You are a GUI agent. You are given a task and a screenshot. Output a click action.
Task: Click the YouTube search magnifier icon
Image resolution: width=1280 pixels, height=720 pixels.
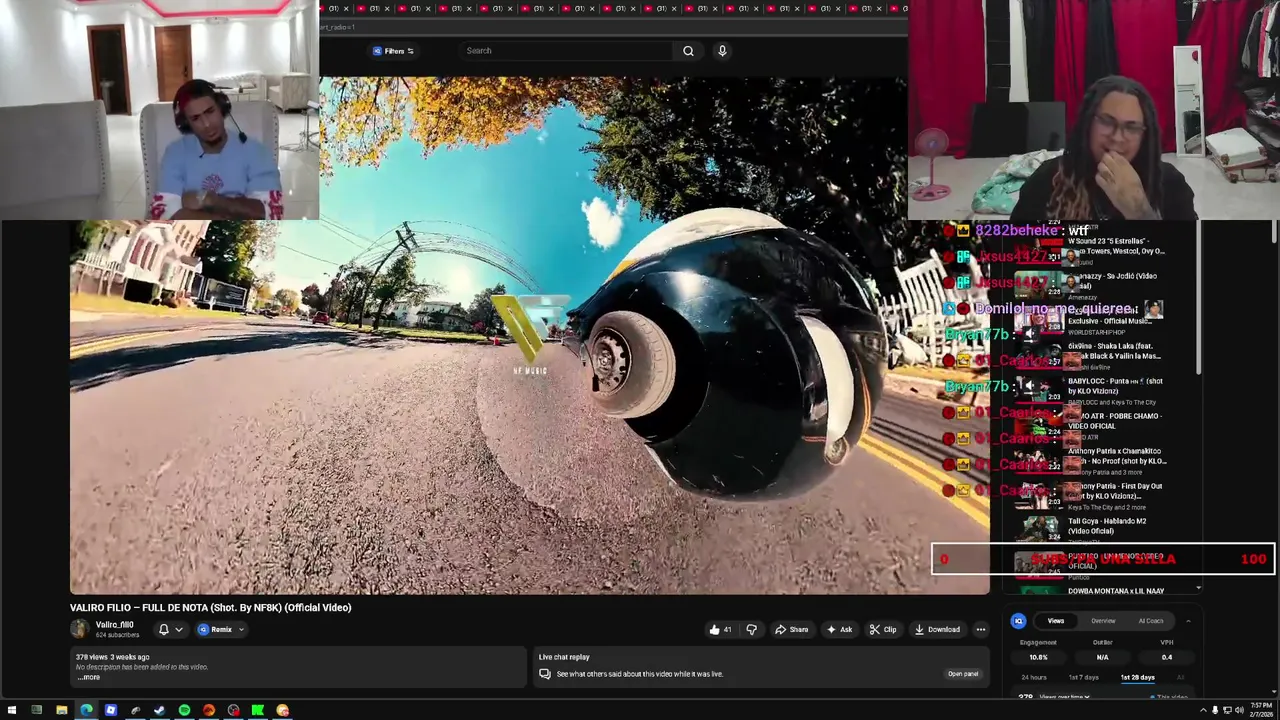tap(688, 51)
